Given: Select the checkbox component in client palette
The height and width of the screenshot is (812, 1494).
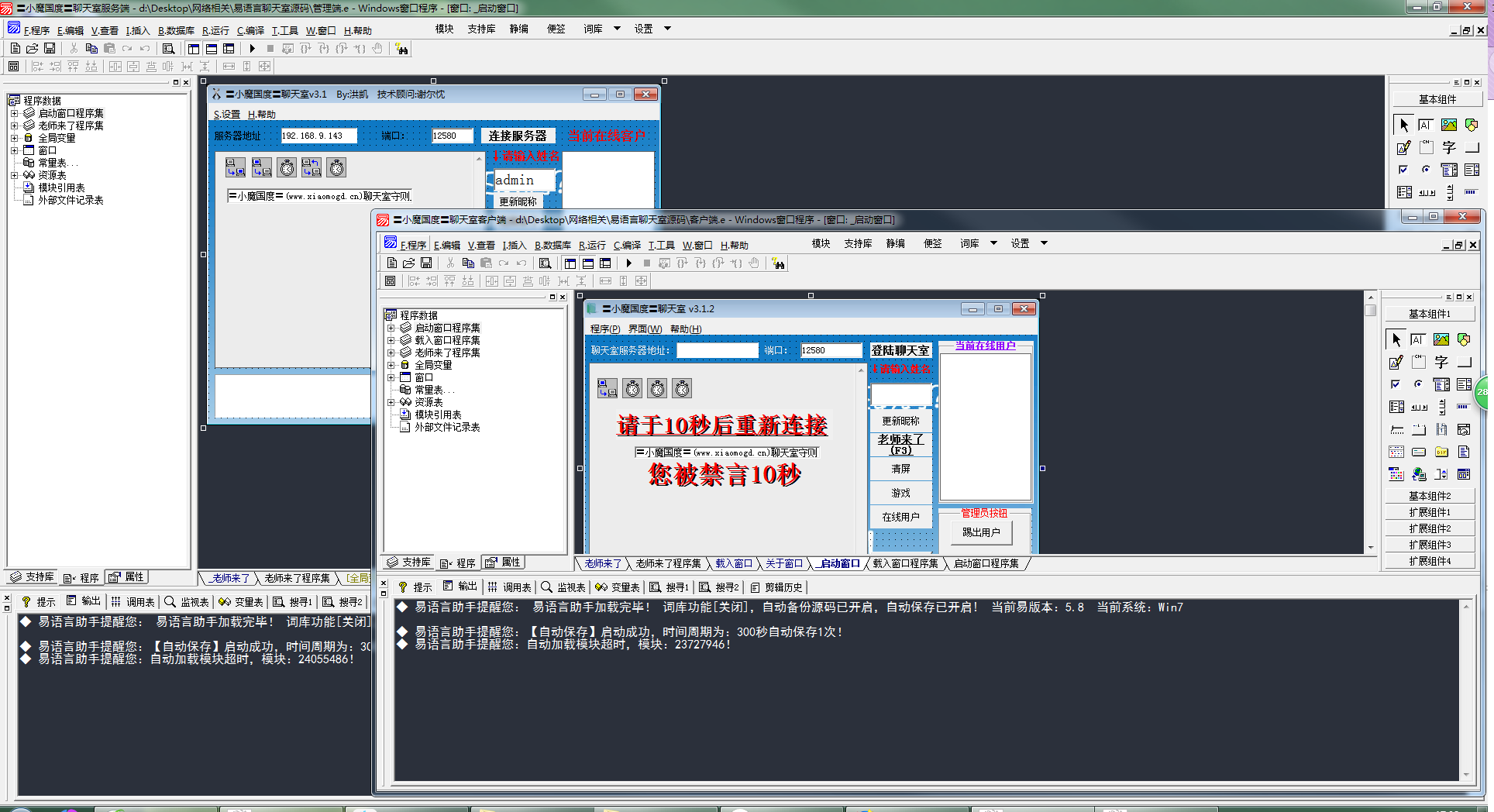Looking at the screenshot, I should pos(1396,384).
